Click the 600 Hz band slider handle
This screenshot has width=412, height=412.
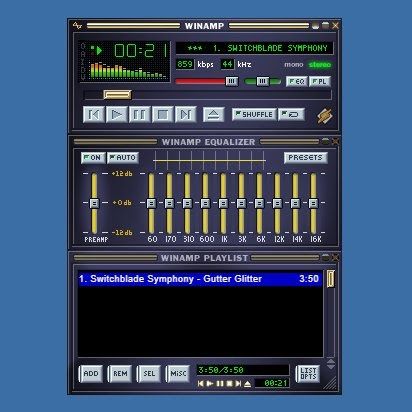click(205, 203)
